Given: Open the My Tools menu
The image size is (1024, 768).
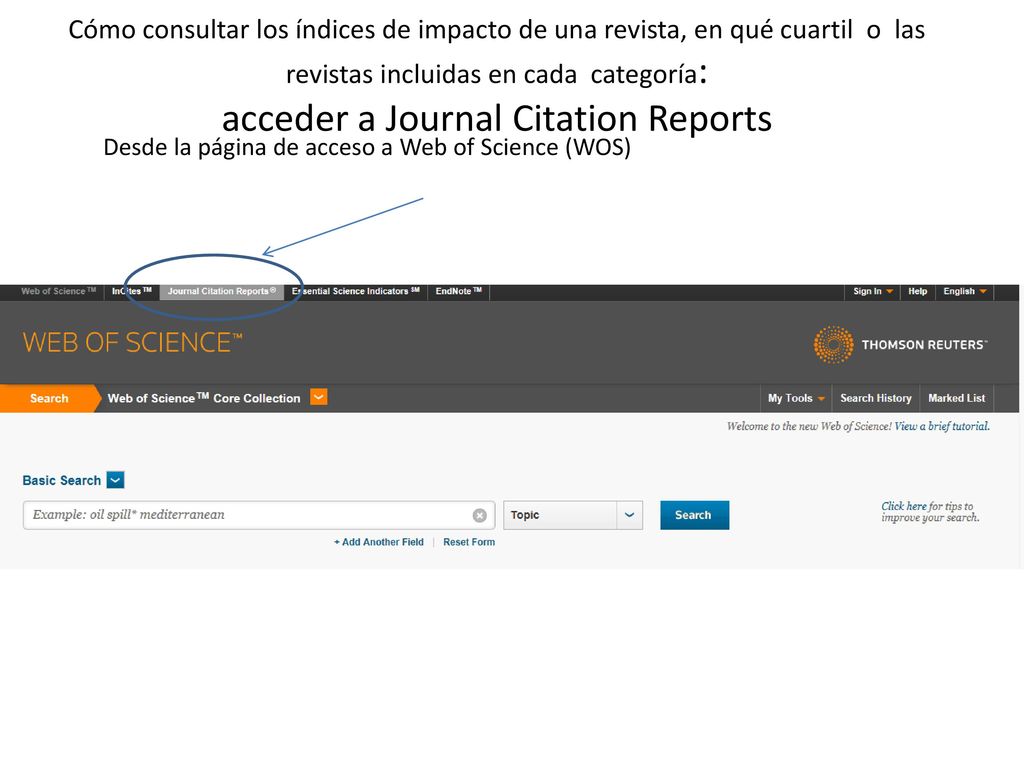Looking at the screenshot, I should 796,398.
